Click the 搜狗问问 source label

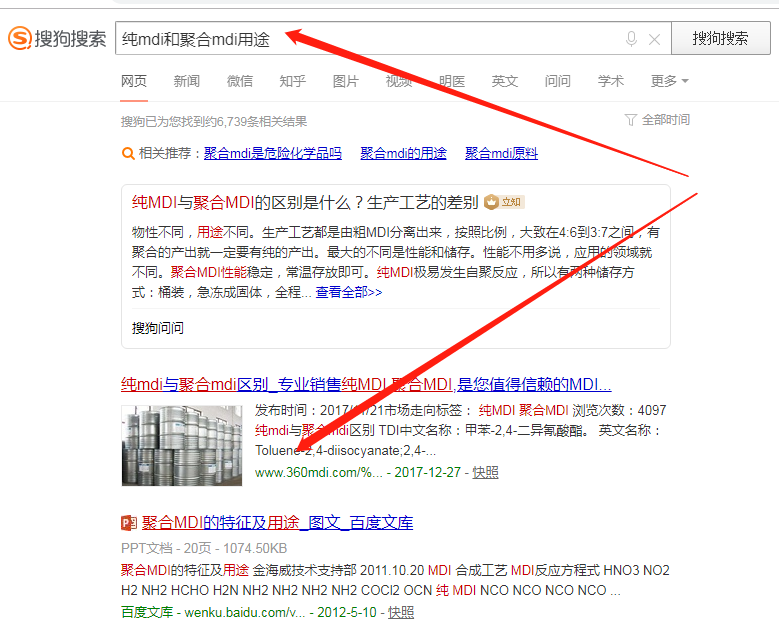(158, 328)
